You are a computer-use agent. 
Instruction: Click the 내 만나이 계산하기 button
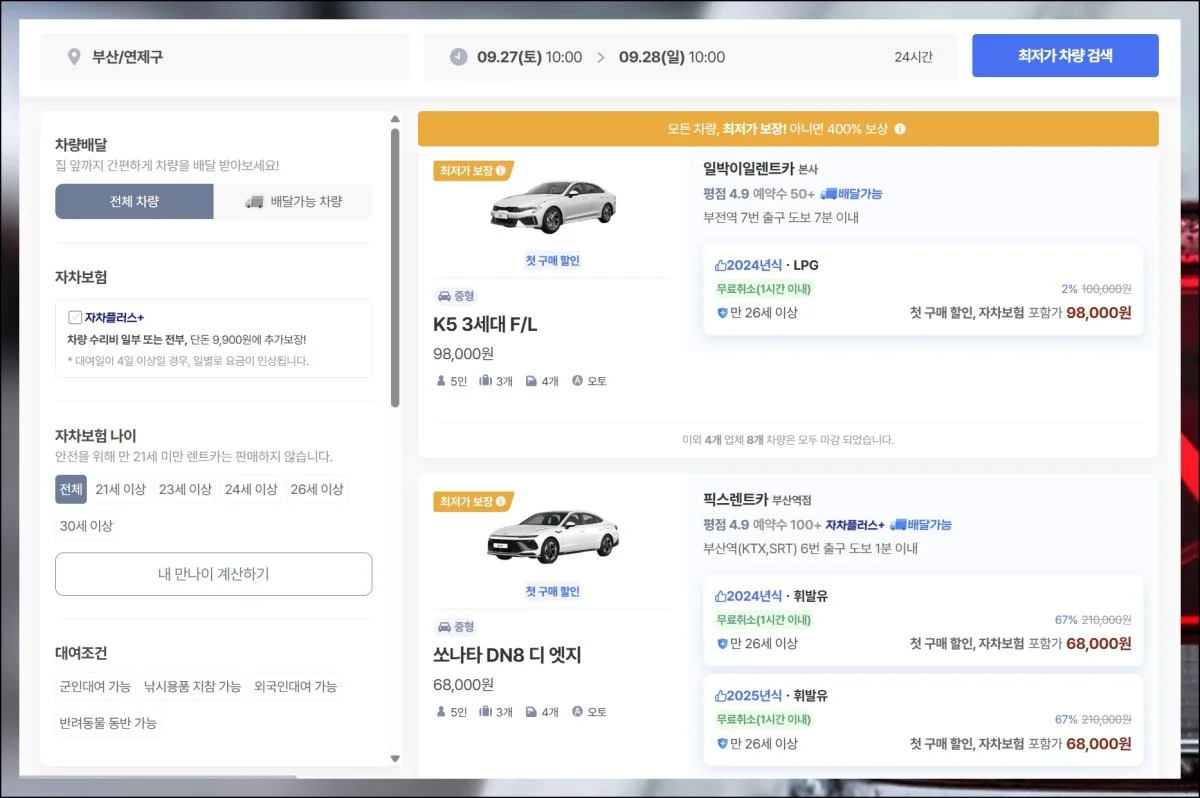pos(213,574)
